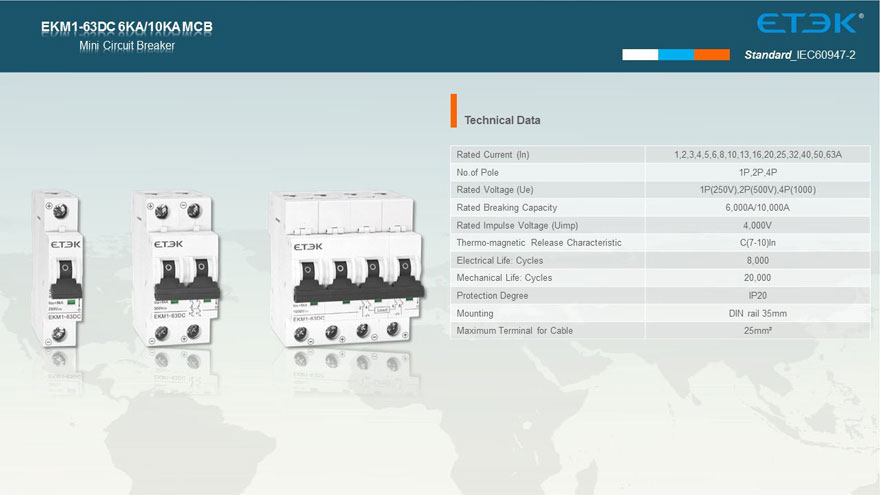Click the blue color block in the header
The height and width of the screenshot is (495, 880).
(676, 54)
